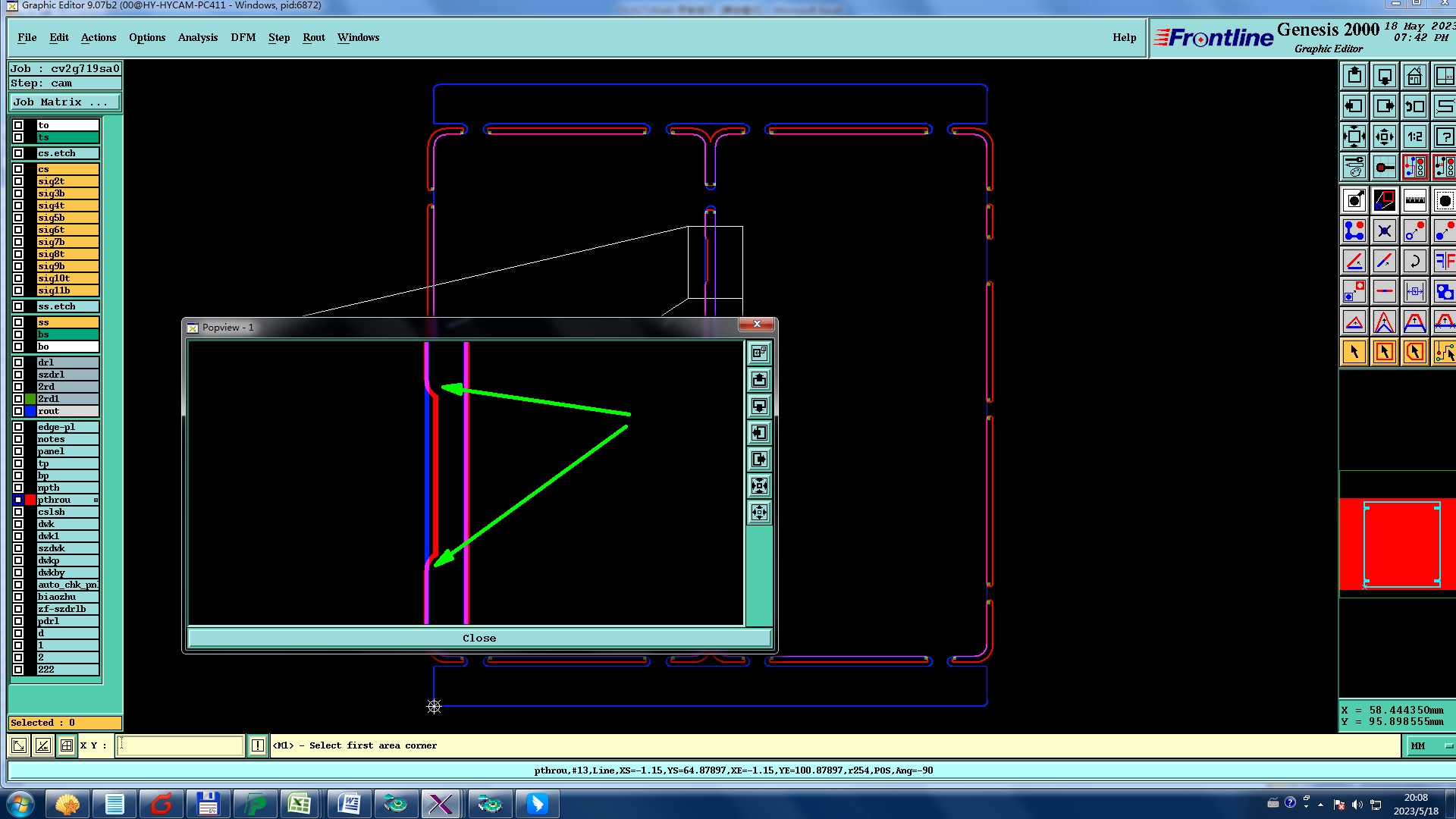Click zoom-in icon in Popview panel
1456x819 pixels.
click(x=759, y=486)
